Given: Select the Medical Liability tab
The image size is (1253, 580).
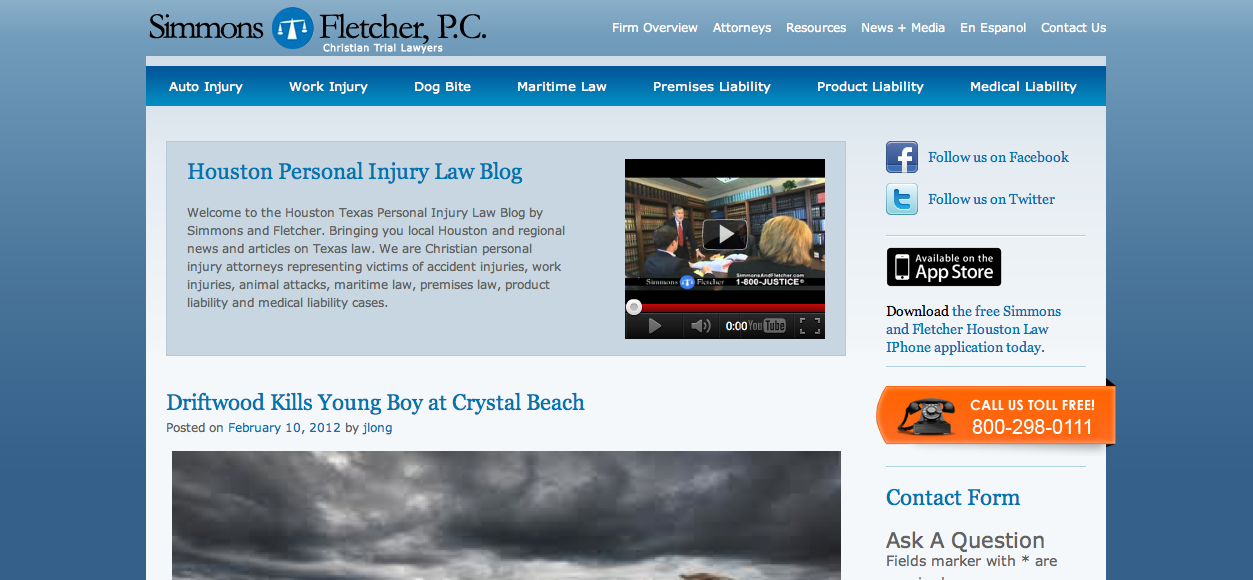Looking at the screenshot, I should point(1023,87).
